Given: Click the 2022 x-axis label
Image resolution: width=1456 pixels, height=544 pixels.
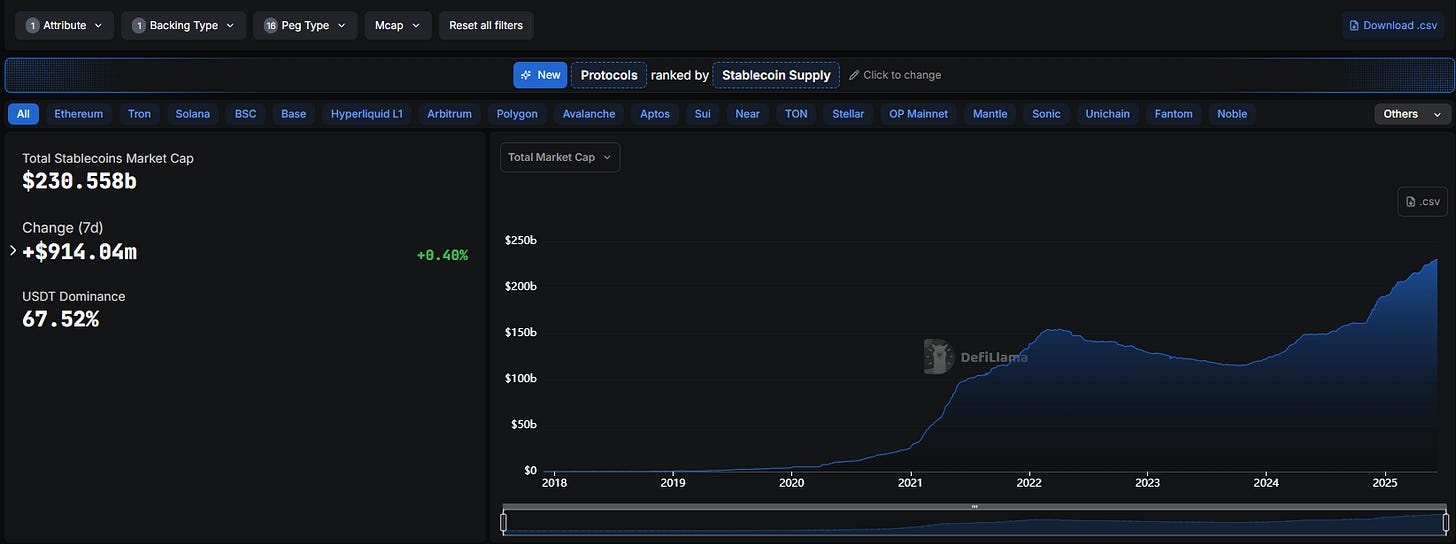Looking at the screenshot, I should click(1029, 482).
